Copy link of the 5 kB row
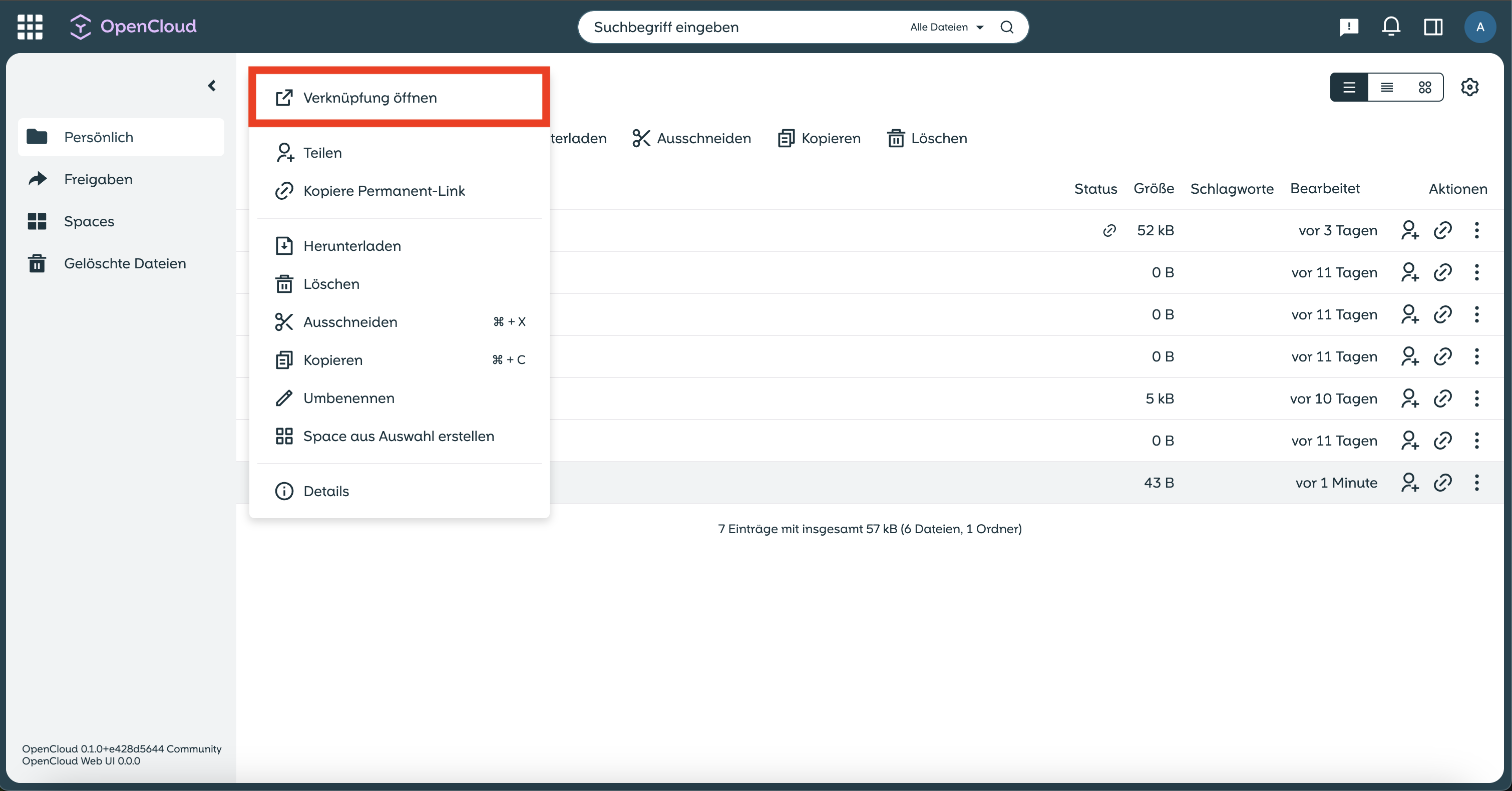 1442,399
